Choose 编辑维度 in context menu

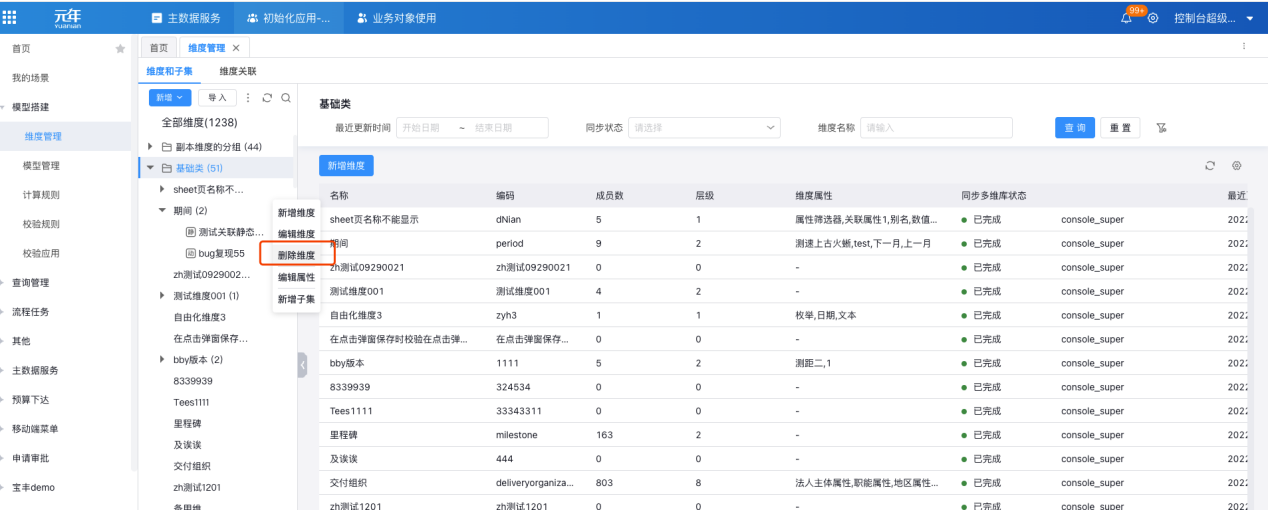pyautogui.click(x=296, y=234)
